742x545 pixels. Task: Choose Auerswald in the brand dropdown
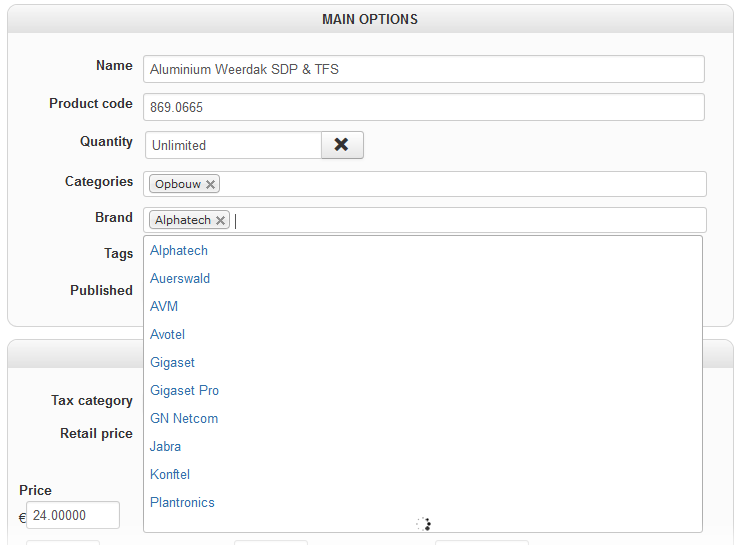pyautogui.click(x=180, y=279)
